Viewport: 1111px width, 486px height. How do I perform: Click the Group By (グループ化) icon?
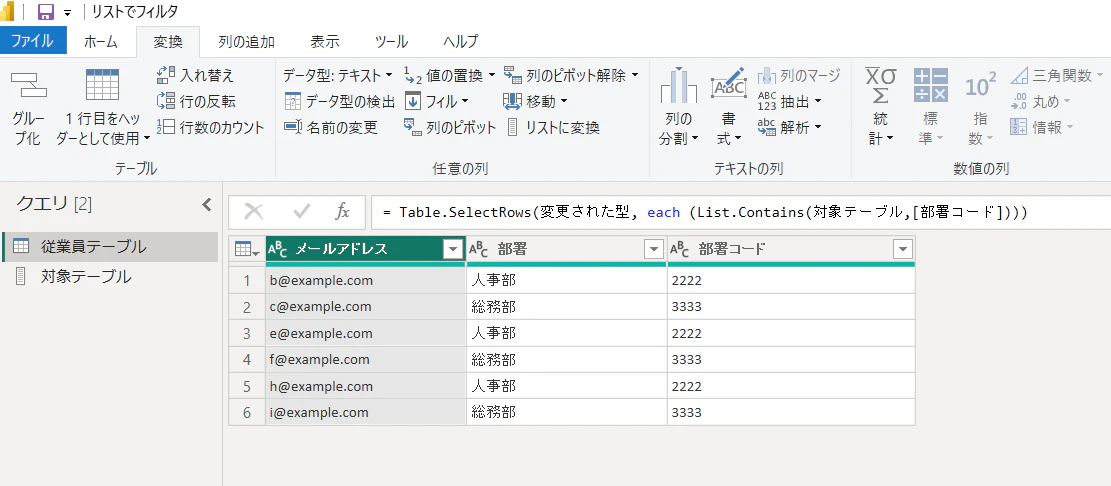[x=28, y=86]
